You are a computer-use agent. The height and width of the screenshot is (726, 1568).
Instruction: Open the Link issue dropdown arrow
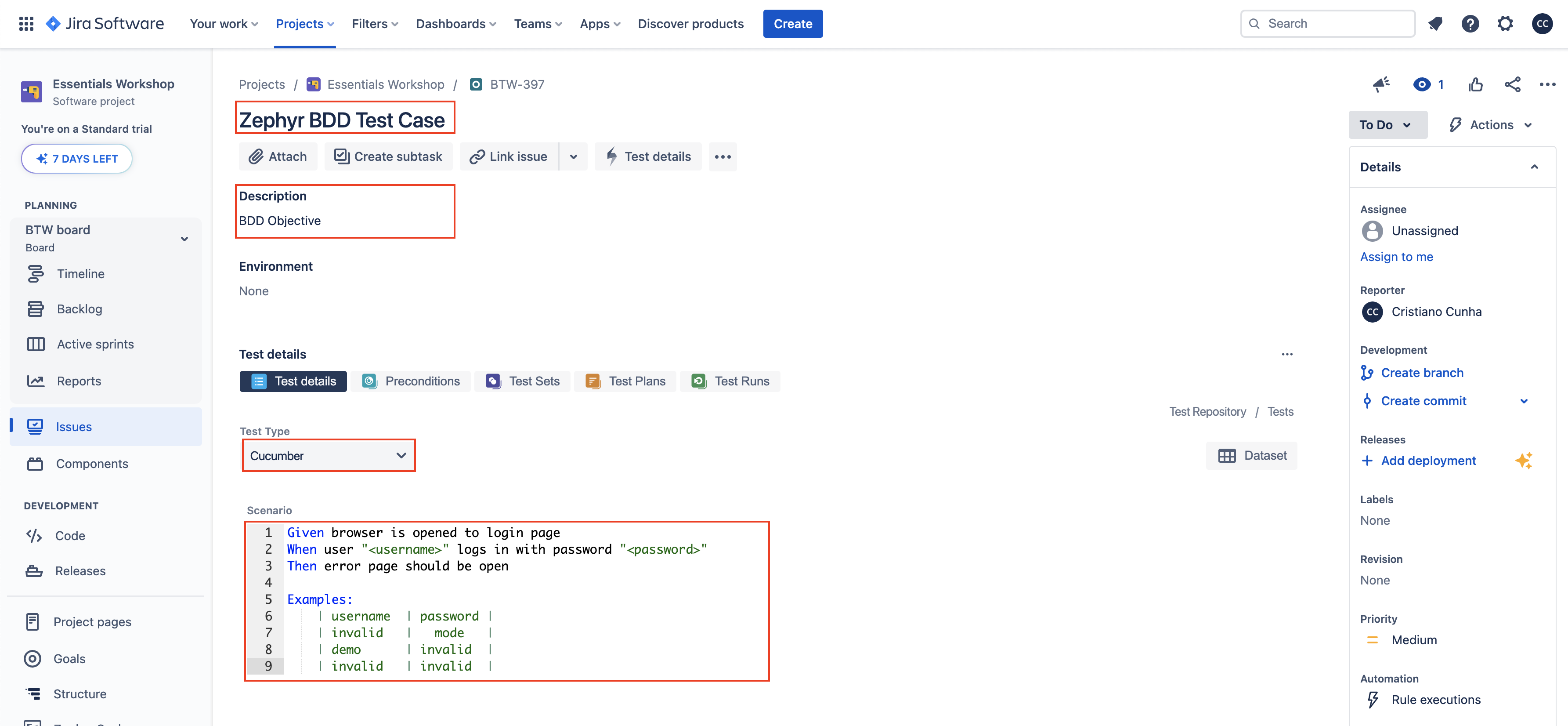click(573, 157)
